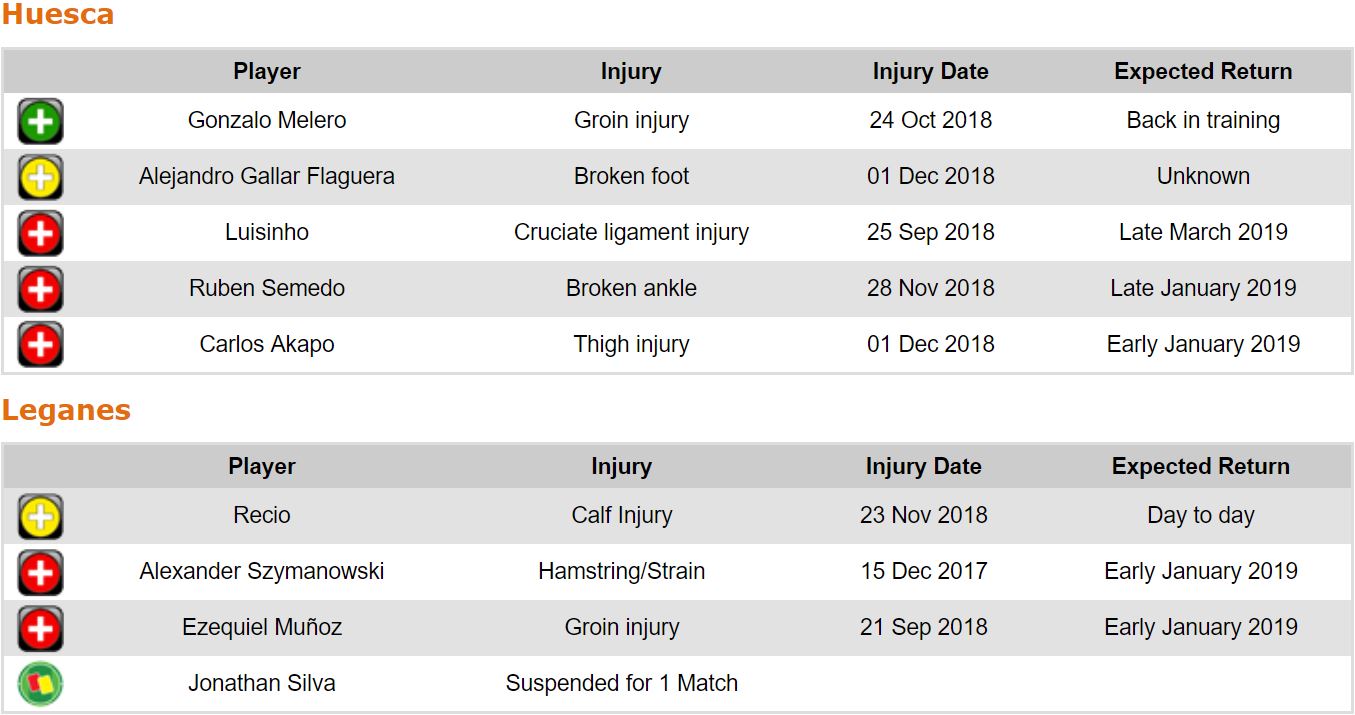Click red injury icon beside Ezequiel Muñoz
The height and width of the screenshot is (715, 1355).
tap(40, 629)
